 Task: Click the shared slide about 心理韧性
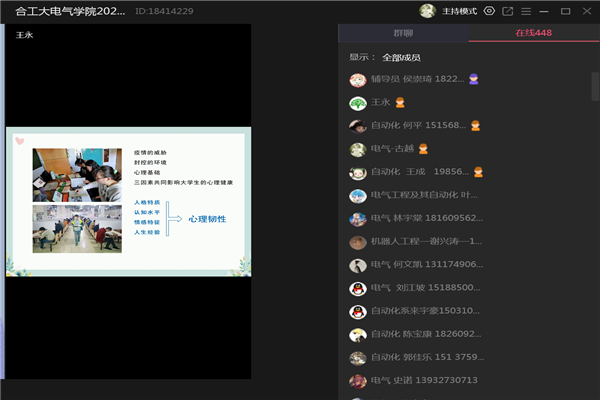[x=128, y=203]
